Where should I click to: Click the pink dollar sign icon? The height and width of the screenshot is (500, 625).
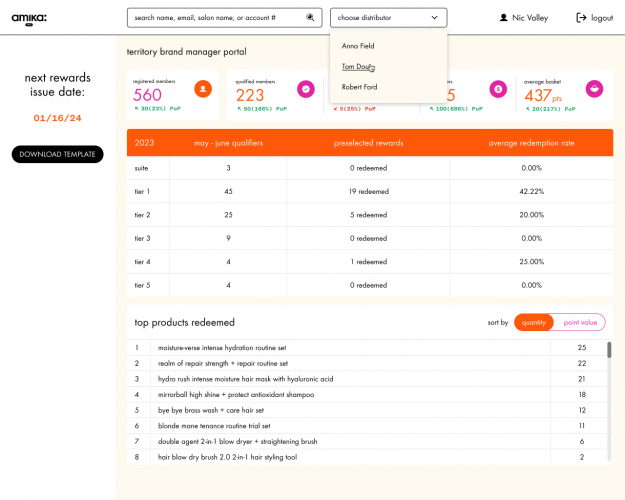point(498,89)
